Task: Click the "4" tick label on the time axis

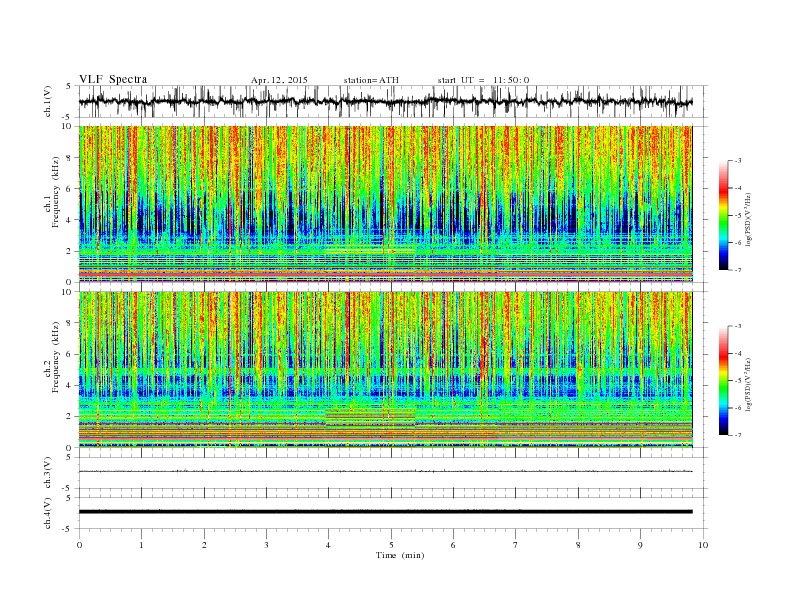Action: (329, 545)
